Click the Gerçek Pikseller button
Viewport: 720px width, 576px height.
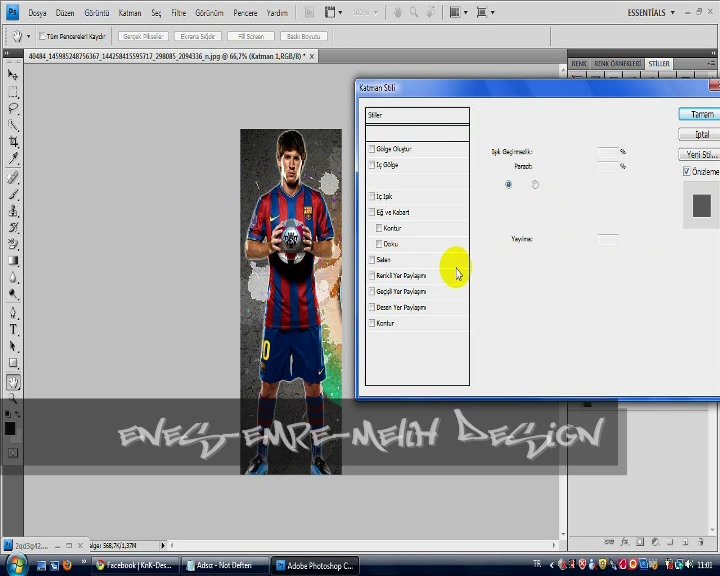tap(143, 36)
